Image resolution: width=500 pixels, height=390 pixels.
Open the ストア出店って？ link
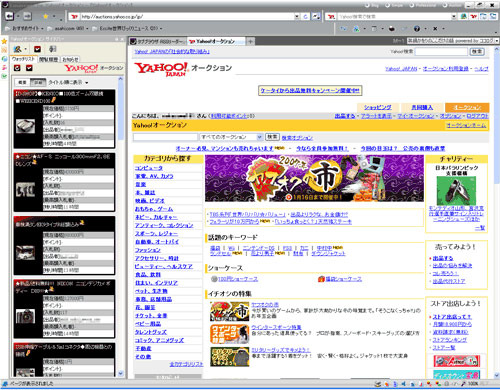452,317
